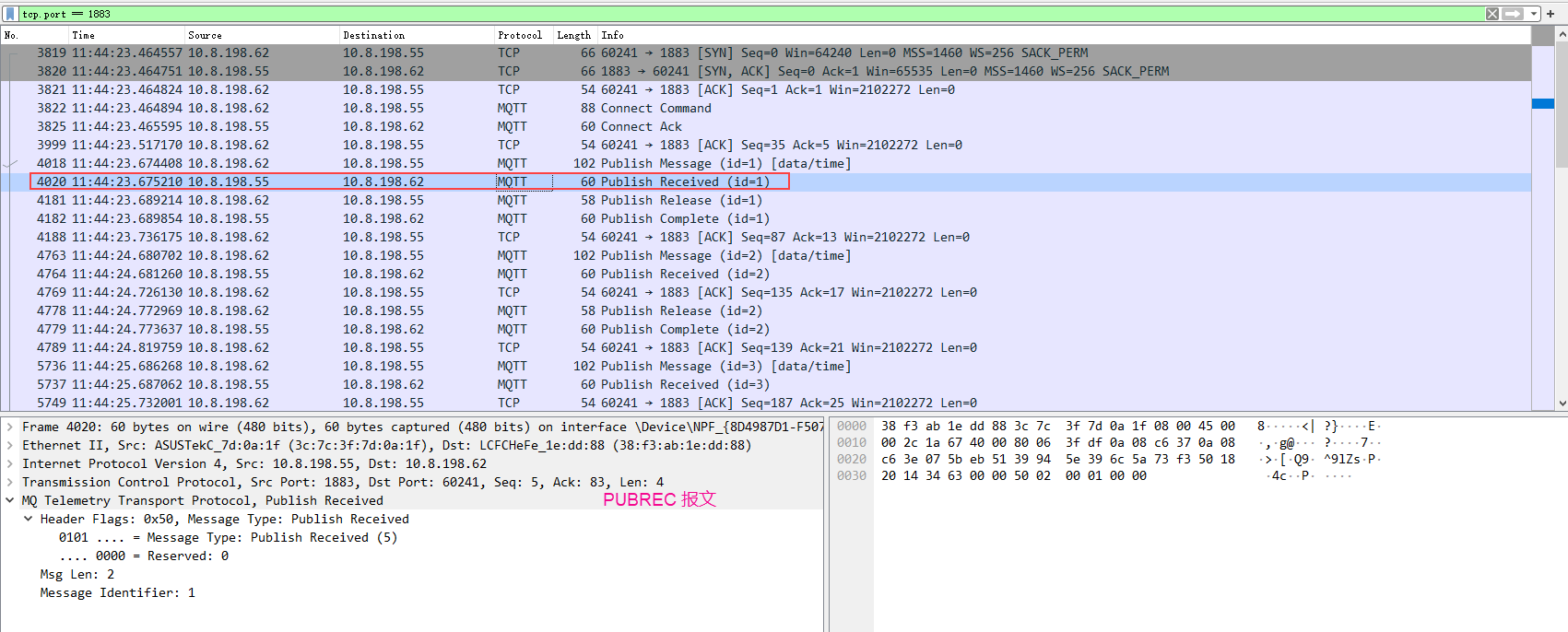
Task: Select packet 4778 Publish Release (id=2) row
Action: pos(765,310)
